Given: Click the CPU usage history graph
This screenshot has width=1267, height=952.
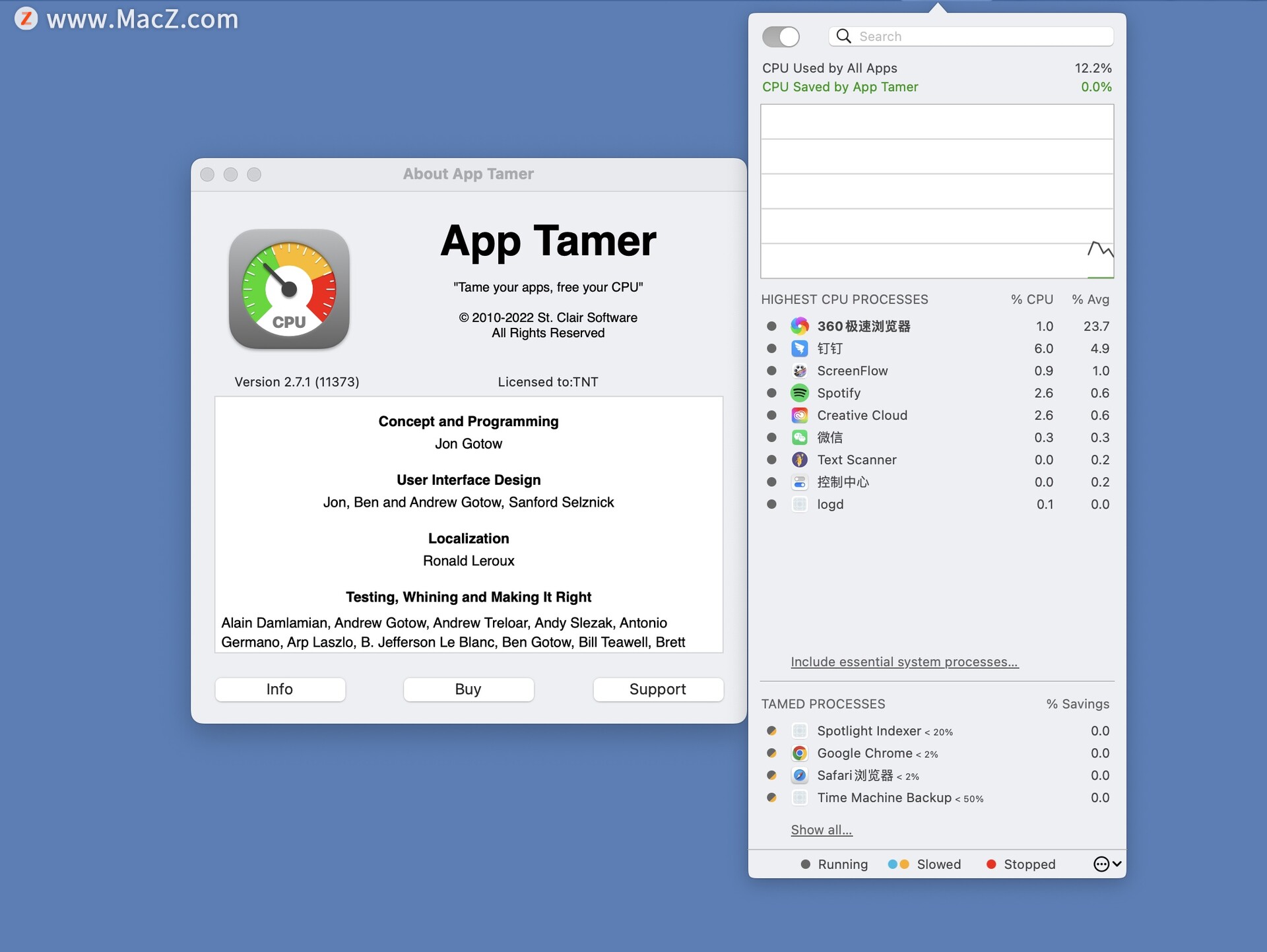Looking at the screenshot, I should click(936, 191).
